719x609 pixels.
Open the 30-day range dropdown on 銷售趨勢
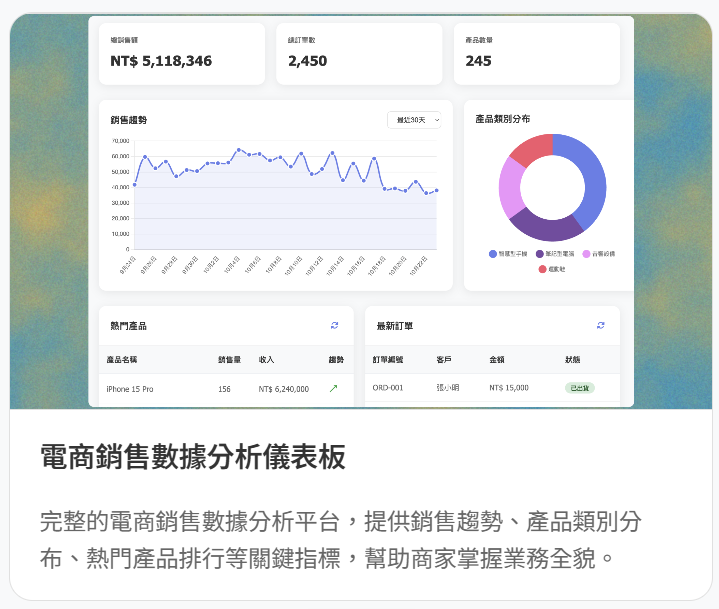pyautogui.click(x=414, y=120)
